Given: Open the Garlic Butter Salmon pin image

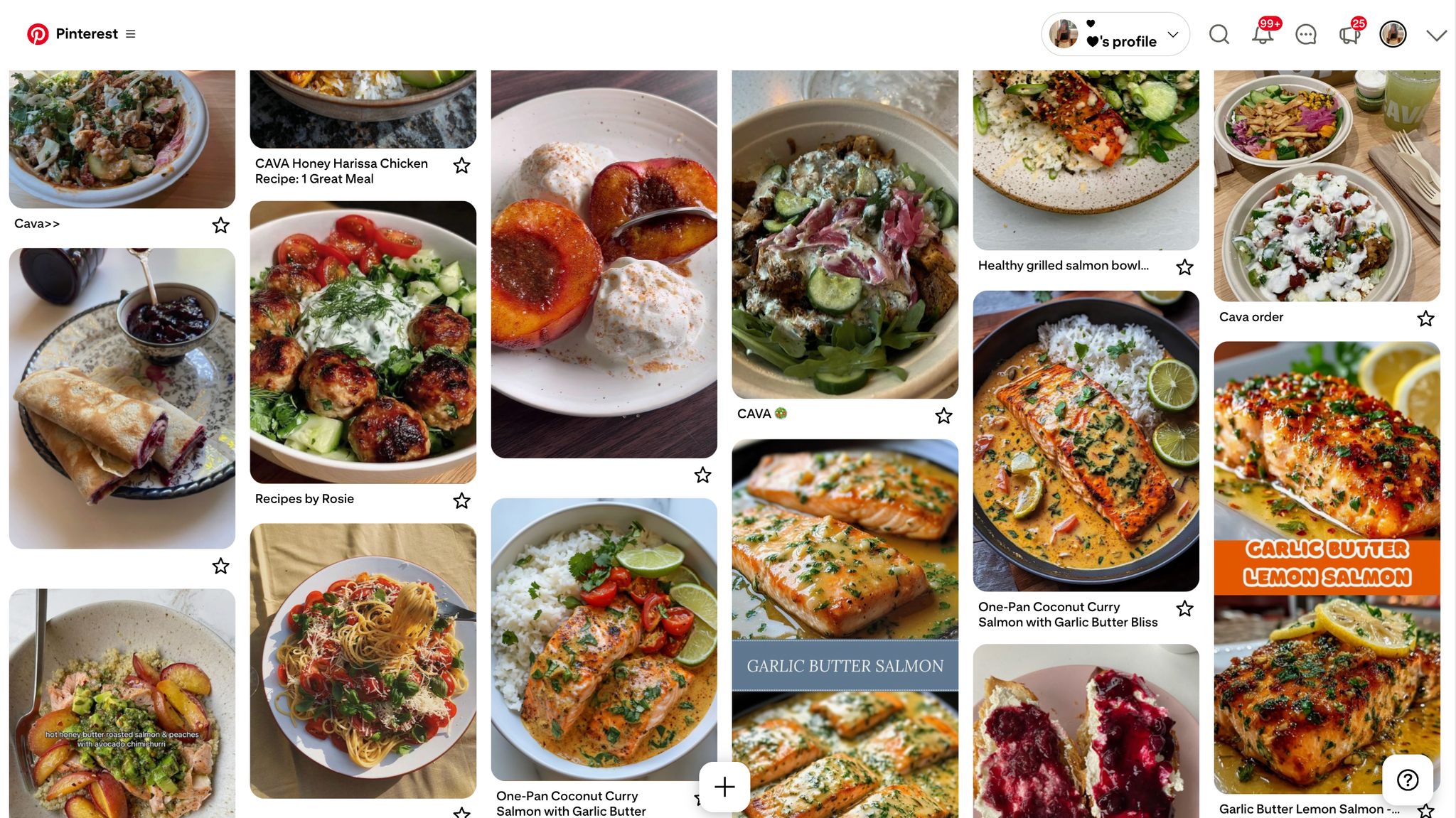Looking at the screenshot, I should point(845,628).
